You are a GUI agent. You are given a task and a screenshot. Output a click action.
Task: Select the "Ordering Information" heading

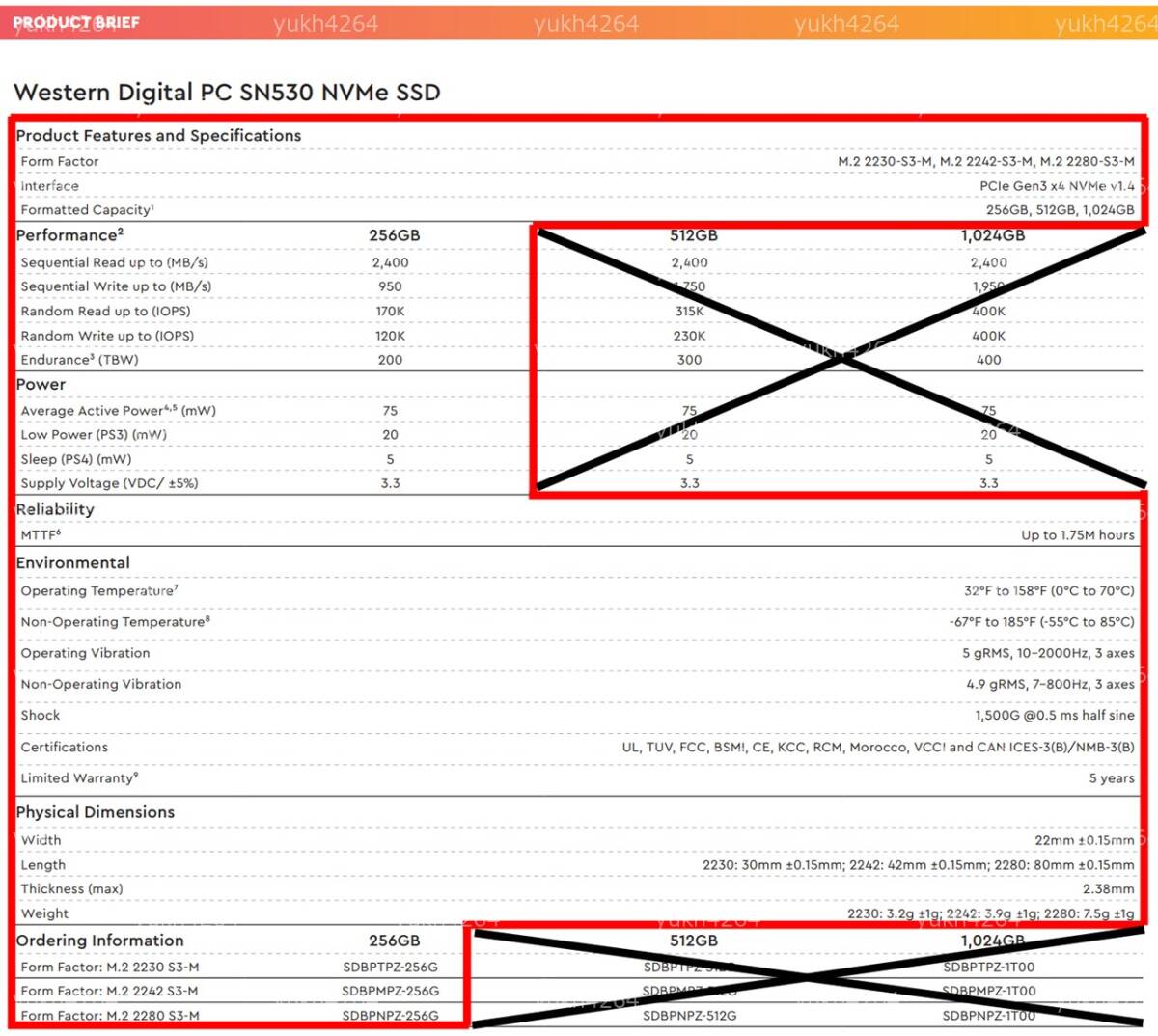100,941
